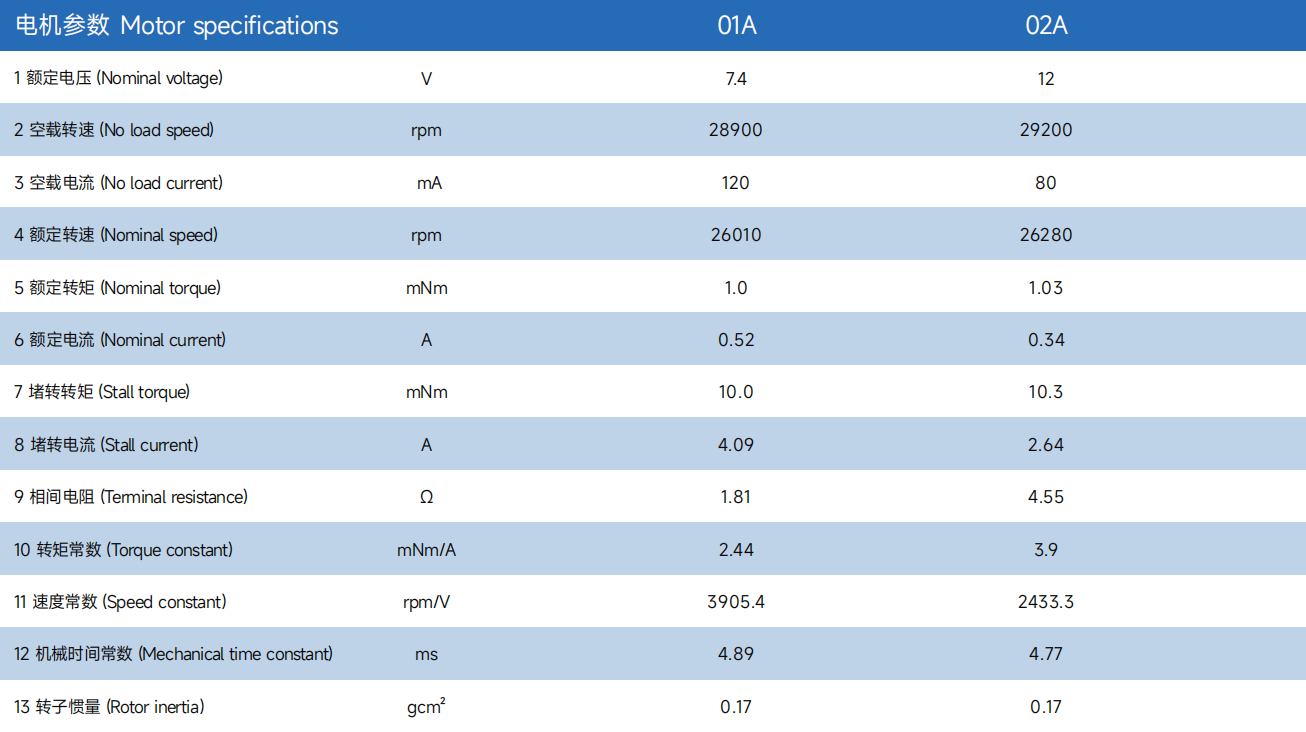Click the Nominal torque row label
Viewport: 1306px width, 732px height.
click(118, 288)
